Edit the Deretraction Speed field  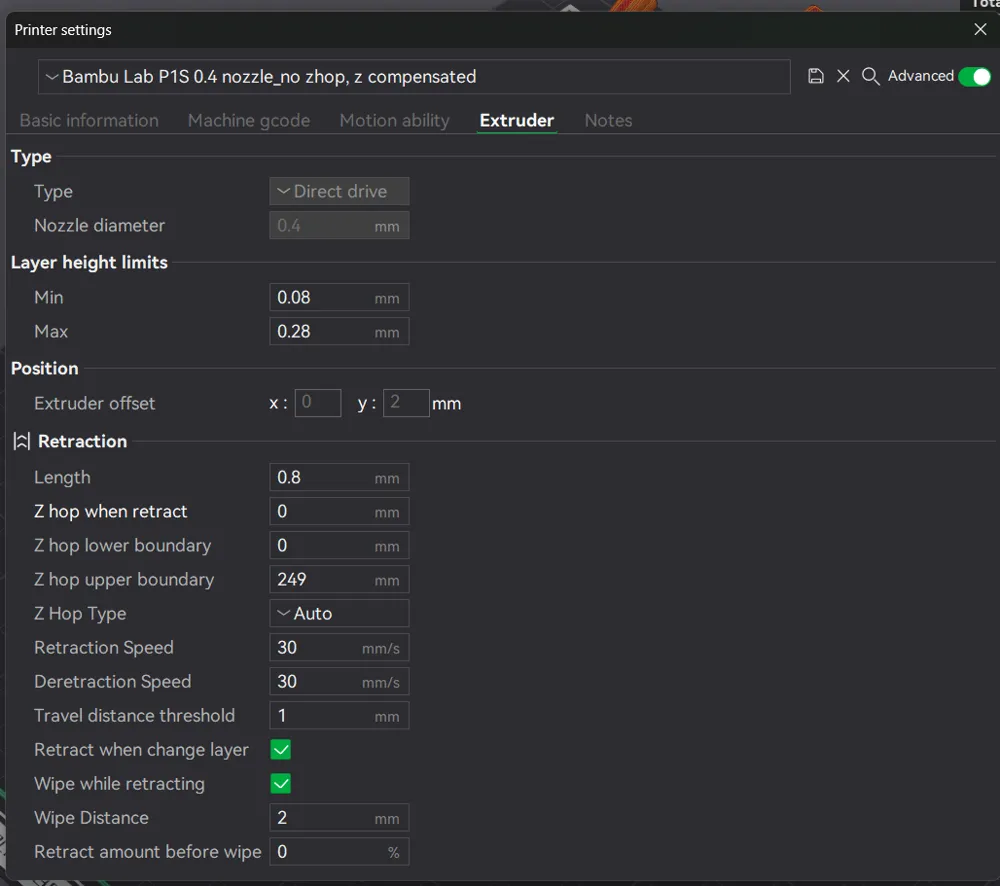point(339,682)
